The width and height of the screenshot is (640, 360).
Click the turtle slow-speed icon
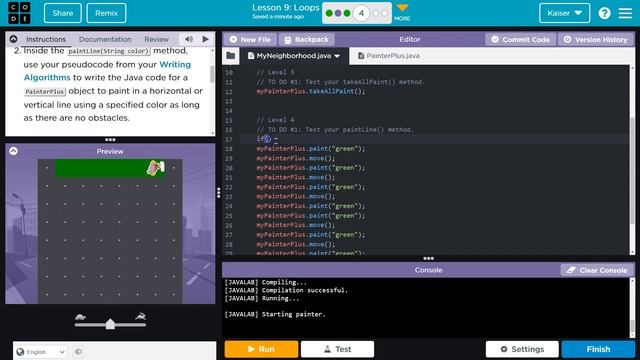(80, 317)
